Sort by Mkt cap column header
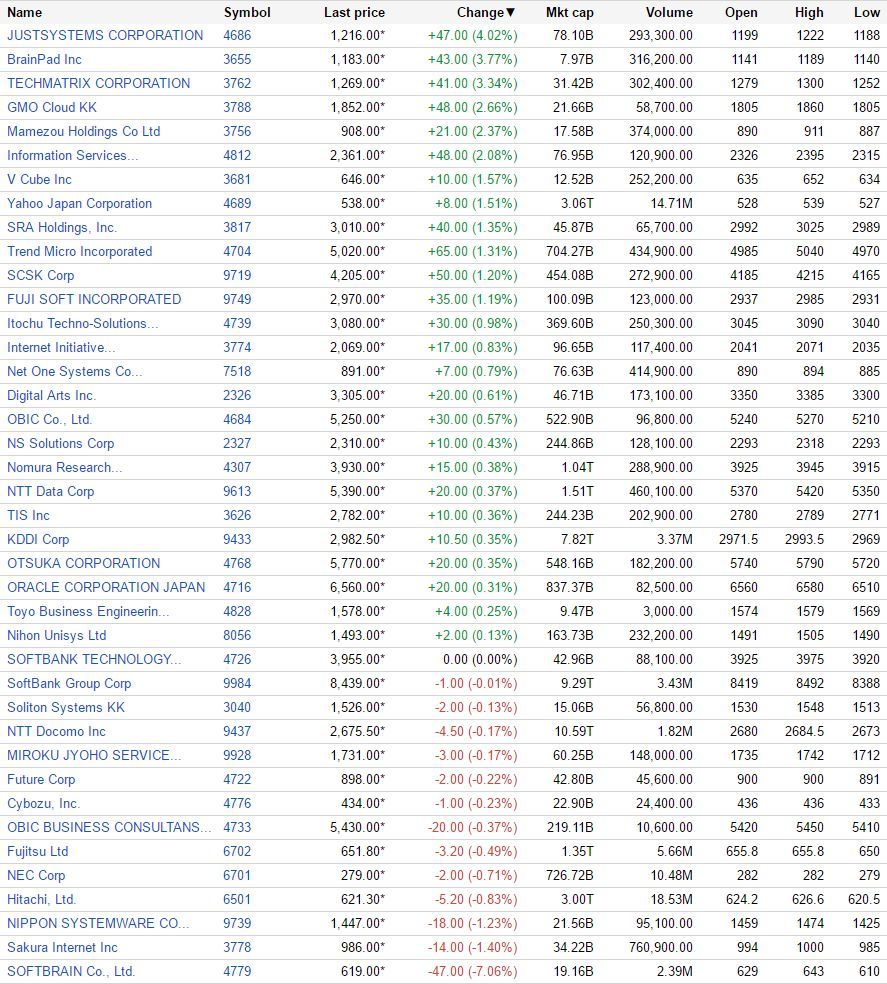Image resolution: width=887 pixels, height=984 pixels. (569, 12)
